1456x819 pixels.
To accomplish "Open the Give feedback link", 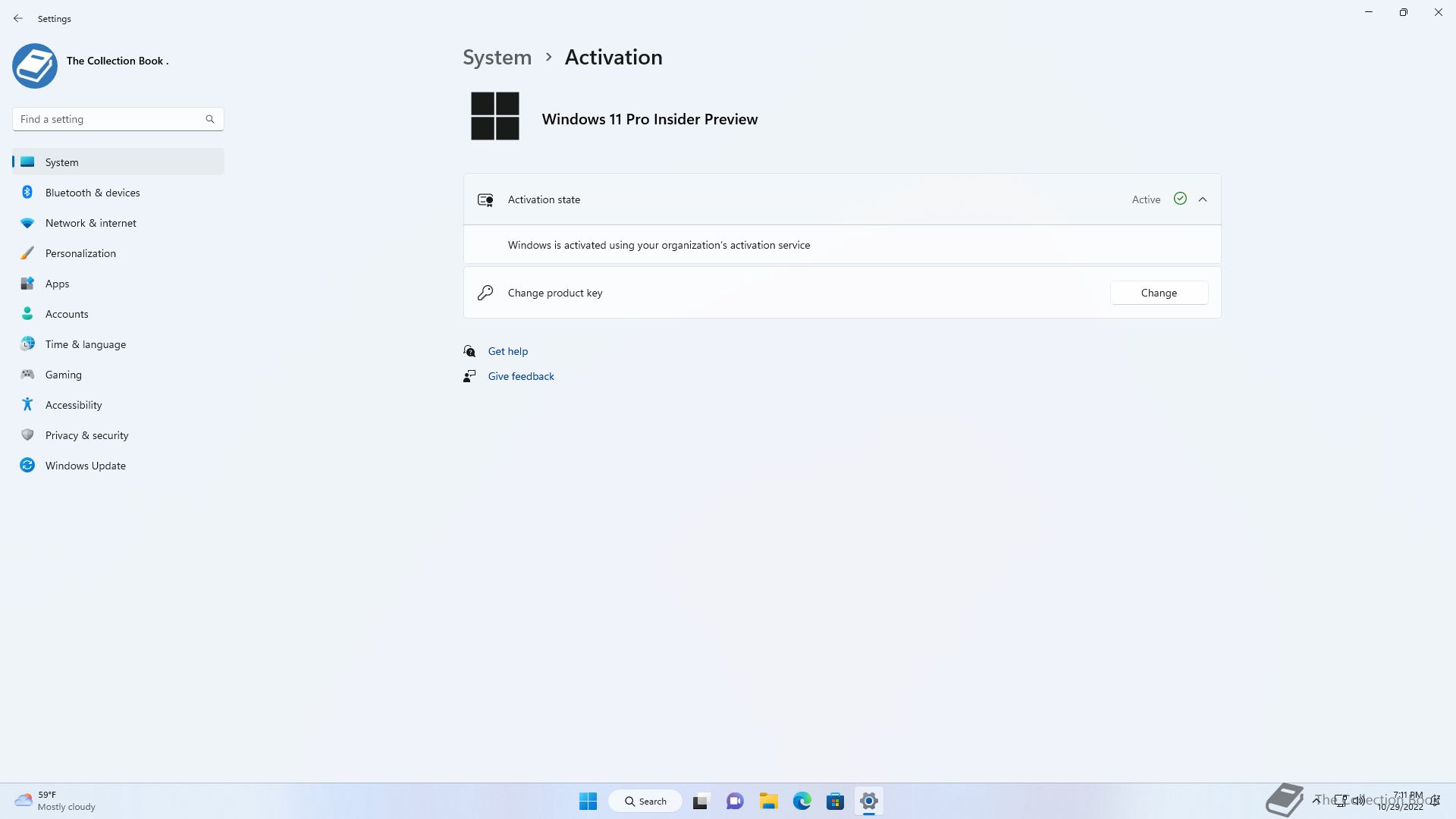I will coord(521,376).
